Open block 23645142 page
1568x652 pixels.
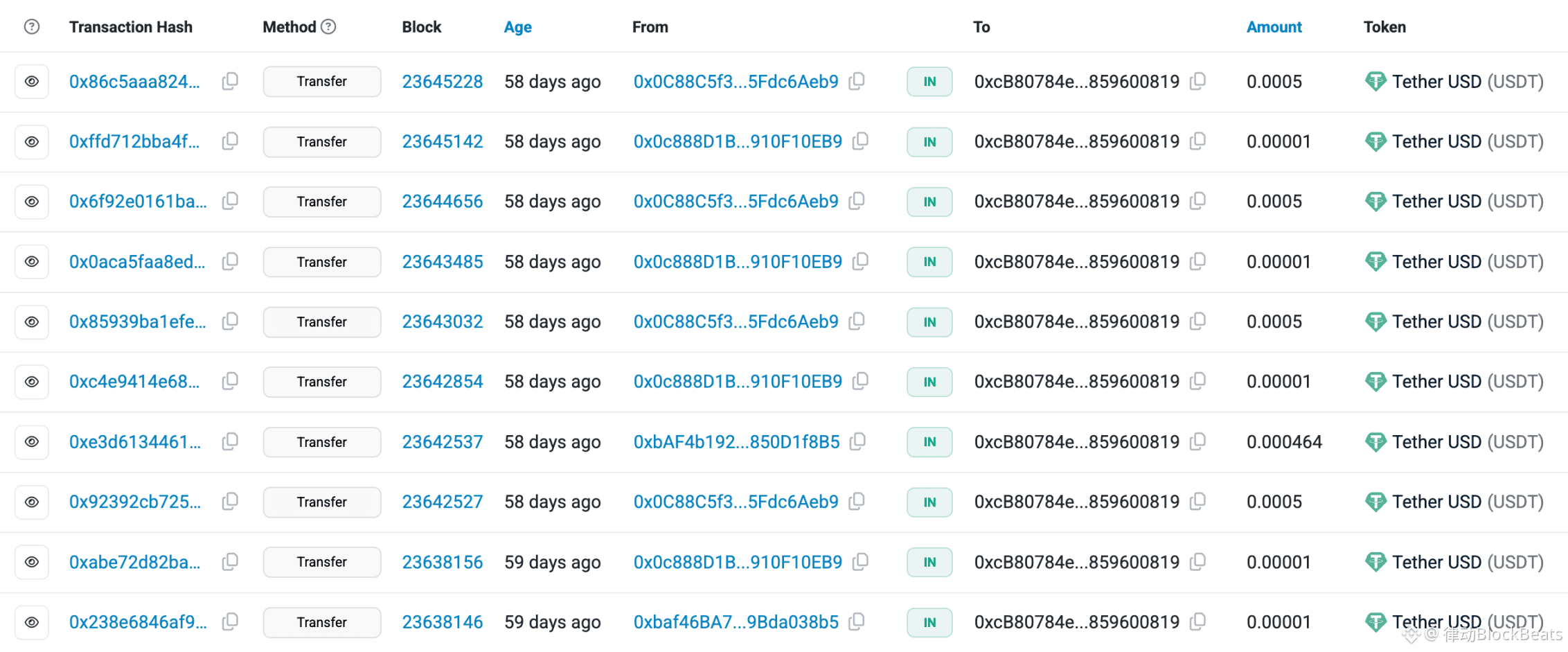[x=443, y=142]
